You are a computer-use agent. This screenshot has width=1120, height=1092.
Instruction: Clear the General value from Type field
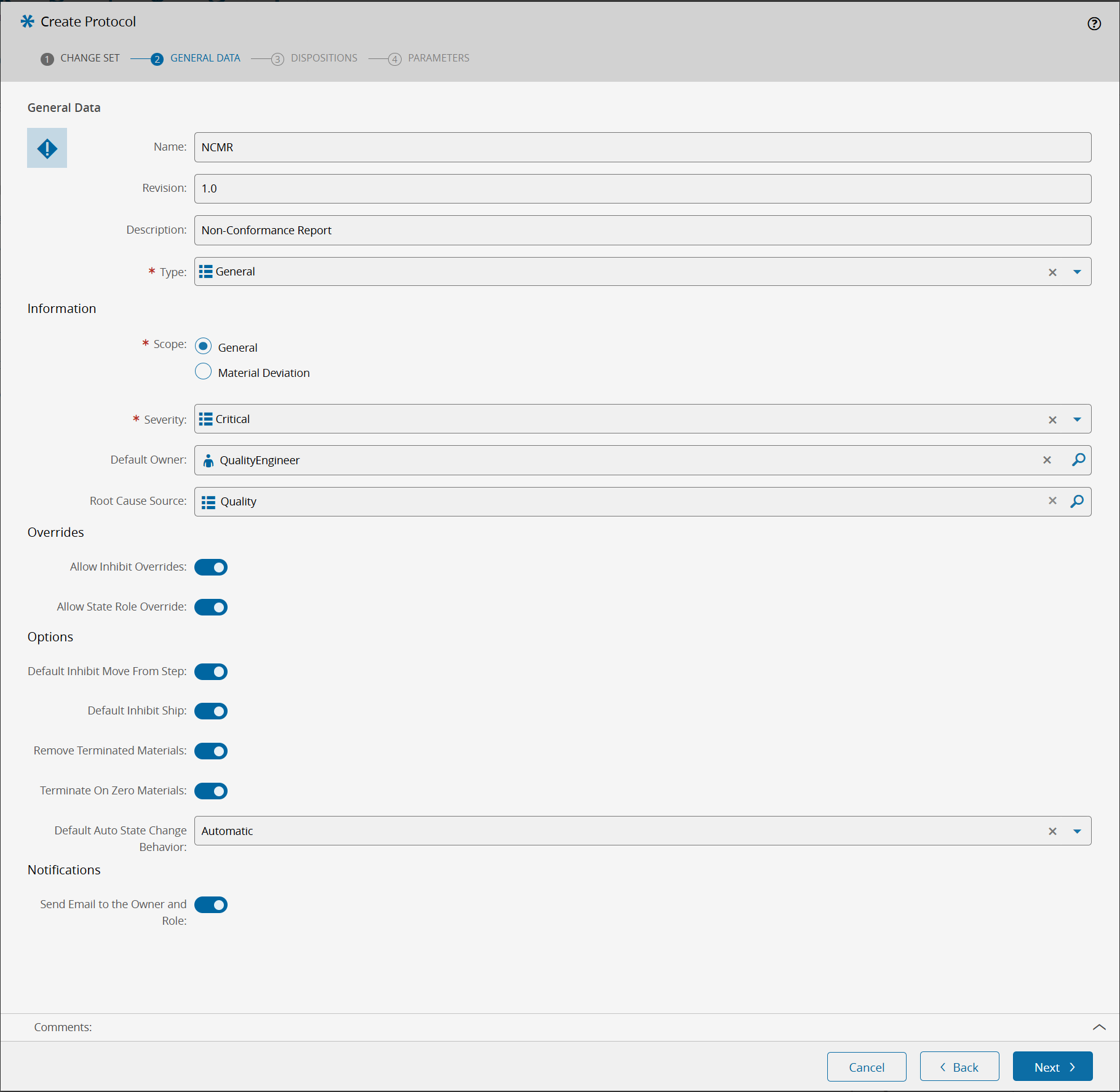tap(1052, 271)
